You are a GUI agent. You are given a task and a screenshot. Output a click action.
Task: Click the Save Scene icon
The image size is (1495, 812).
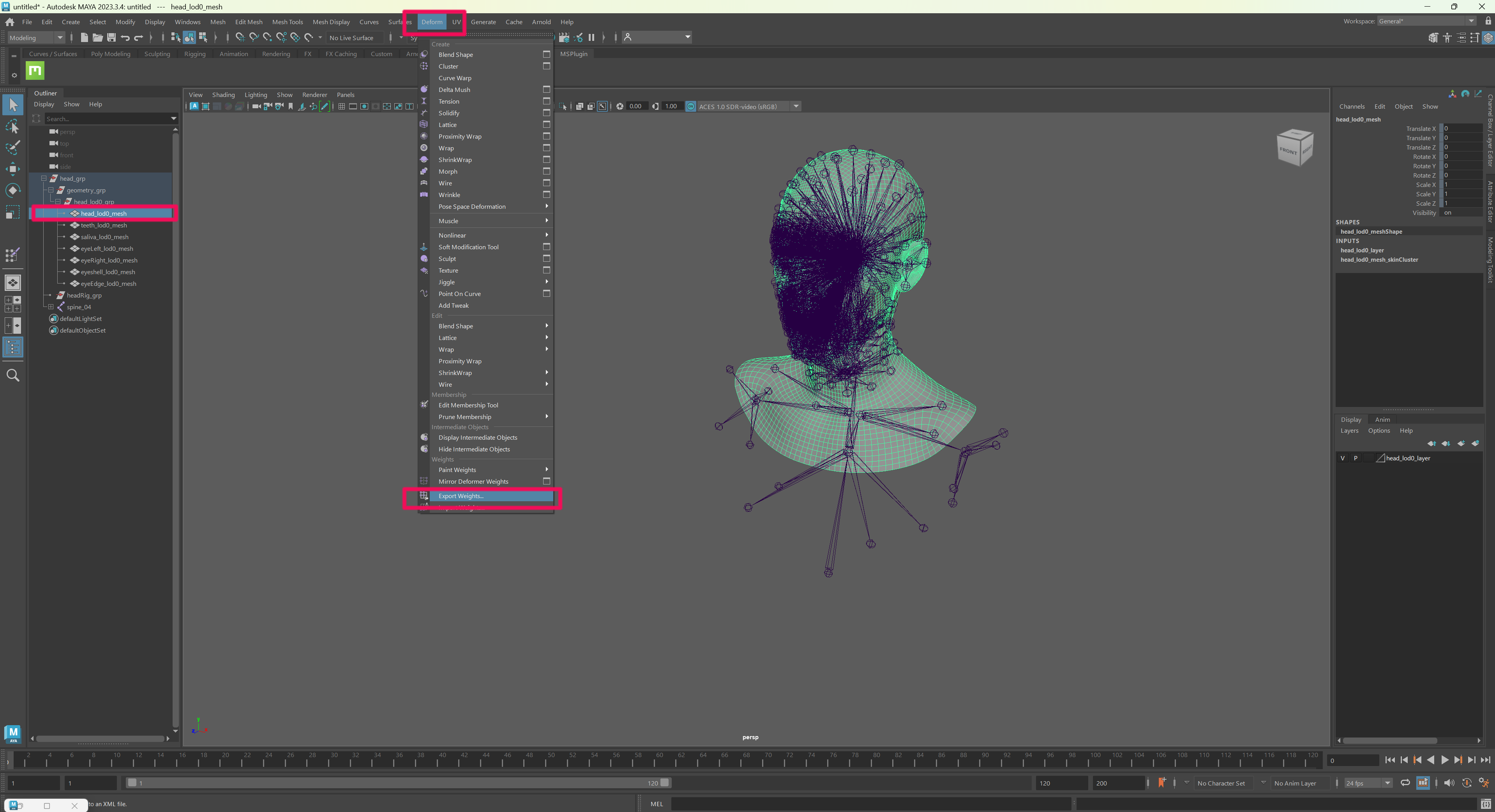click(111, 38)
